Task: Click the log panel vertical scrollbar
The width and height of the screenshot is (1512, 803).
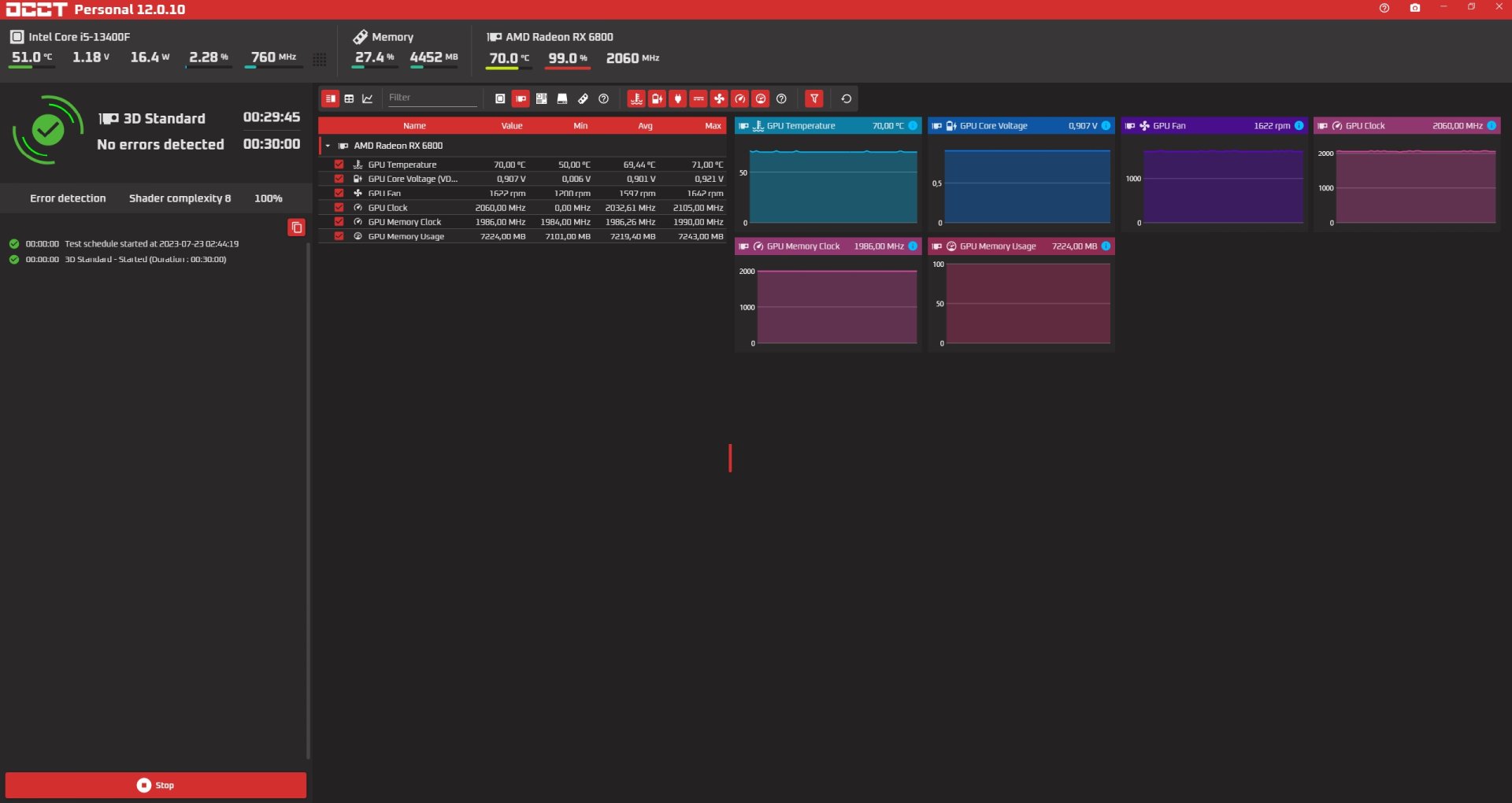Action: pyautogui.click(x=308, y=501)
